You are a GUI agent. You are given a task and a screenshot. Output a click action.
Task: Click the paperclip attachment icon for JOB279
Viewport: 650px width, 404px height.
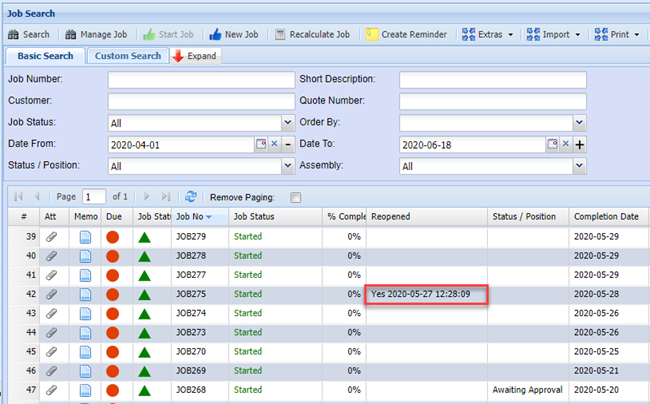pos(51,237)
